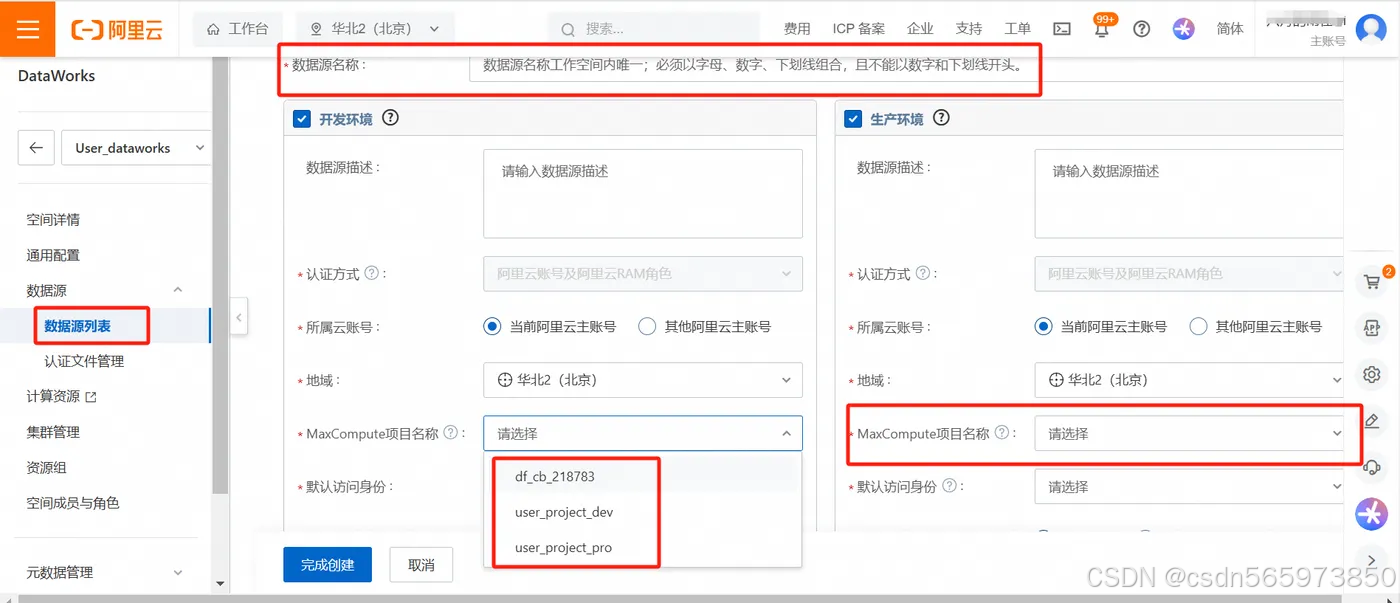Switch language with 简体 in top bar
This screenshot has height=603, width=1400.
point(1230,29)
